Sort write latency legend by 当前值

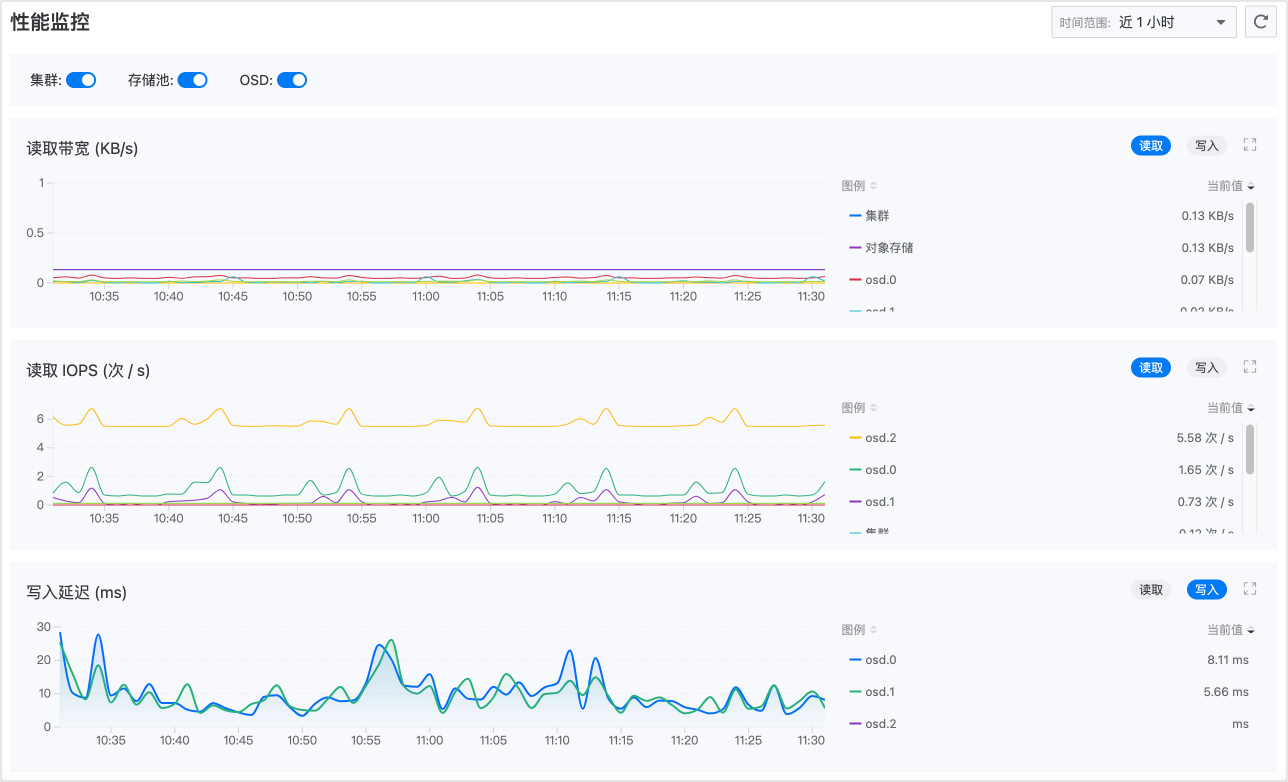(x=1230, y=630)
